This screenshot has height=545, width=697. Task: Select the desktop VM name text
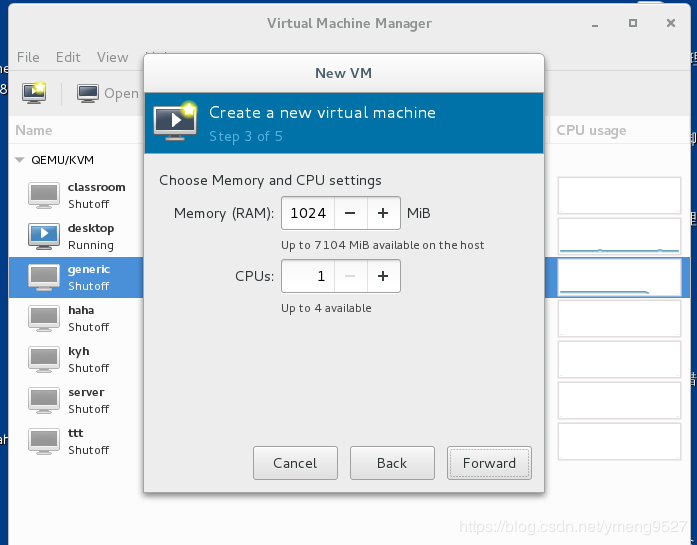tap(91, 228)
